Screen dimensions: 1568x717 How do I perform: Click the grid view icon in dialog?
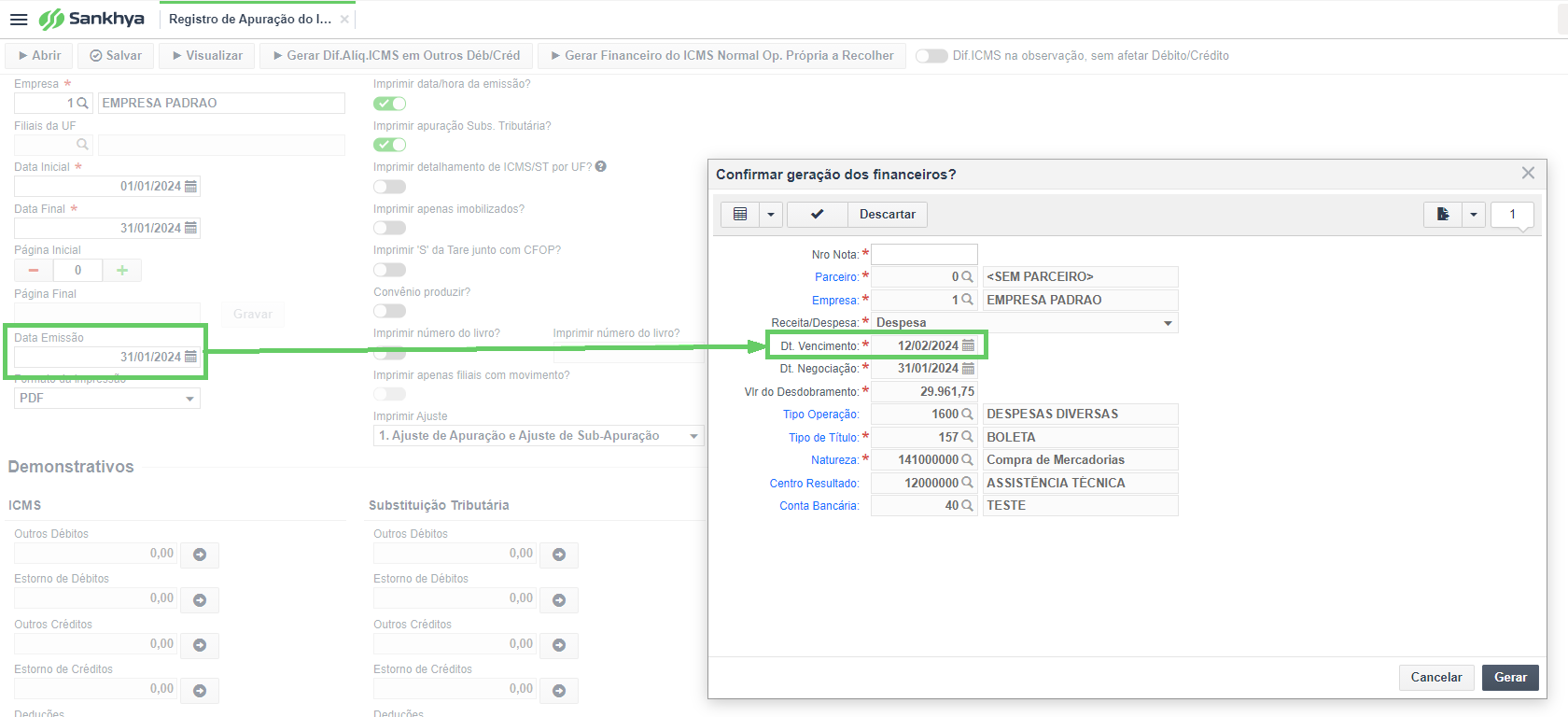coord(740,214)
